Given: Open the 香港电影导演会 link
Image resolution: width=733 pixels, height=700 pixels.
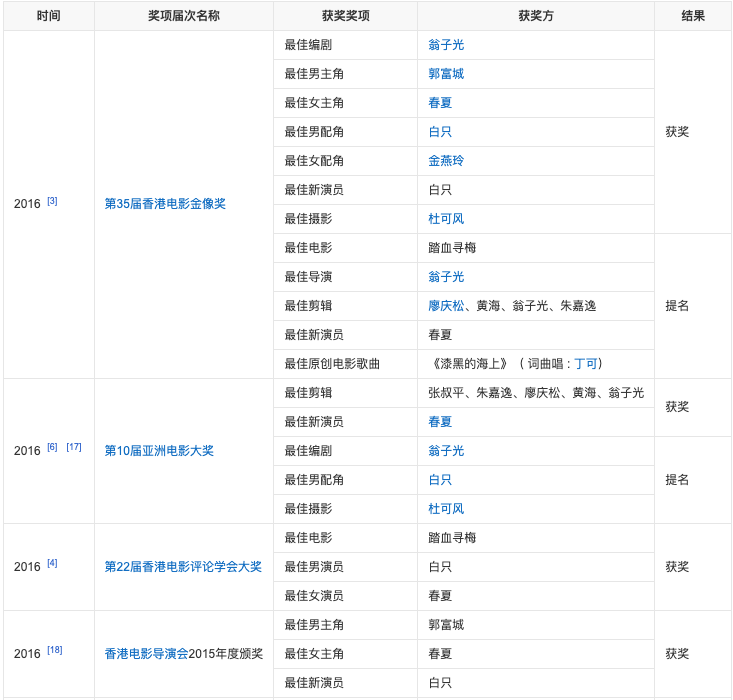Looking at the screenshot, I should tap(146, 654).
